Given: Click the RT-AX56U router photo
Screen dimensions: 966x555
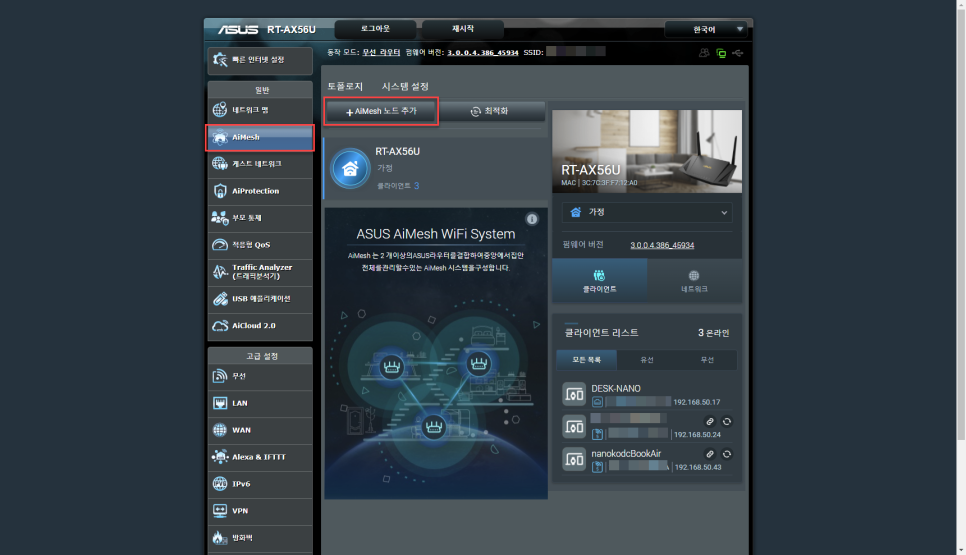Looking at the screenshot, I should point(647,152).
